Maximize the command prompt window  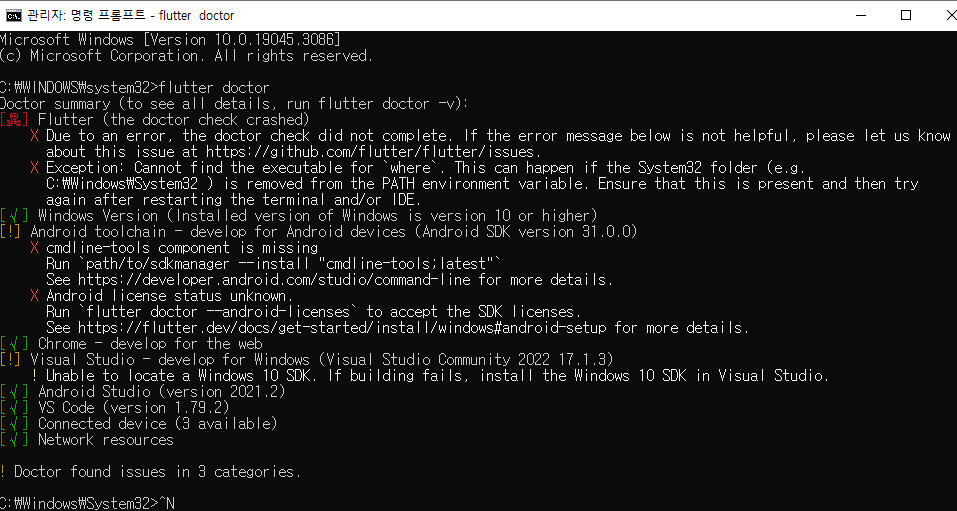(906, 15)
